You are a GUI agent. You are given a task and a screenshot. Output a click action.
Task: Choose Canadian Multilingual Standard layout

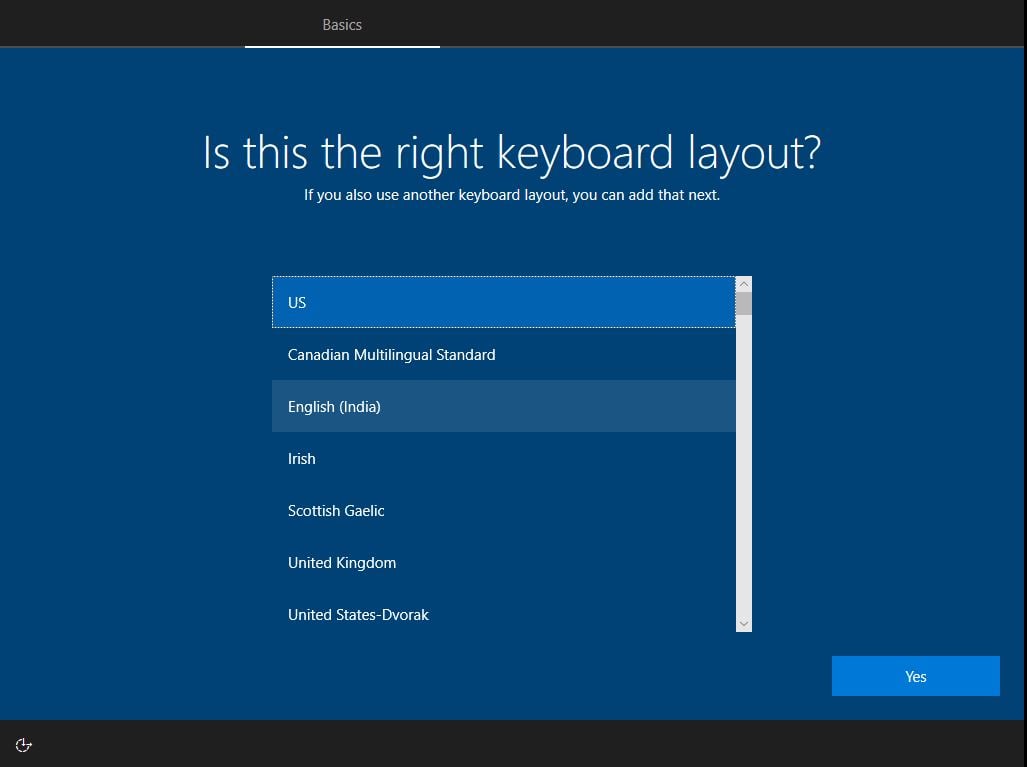click(504, 354)
